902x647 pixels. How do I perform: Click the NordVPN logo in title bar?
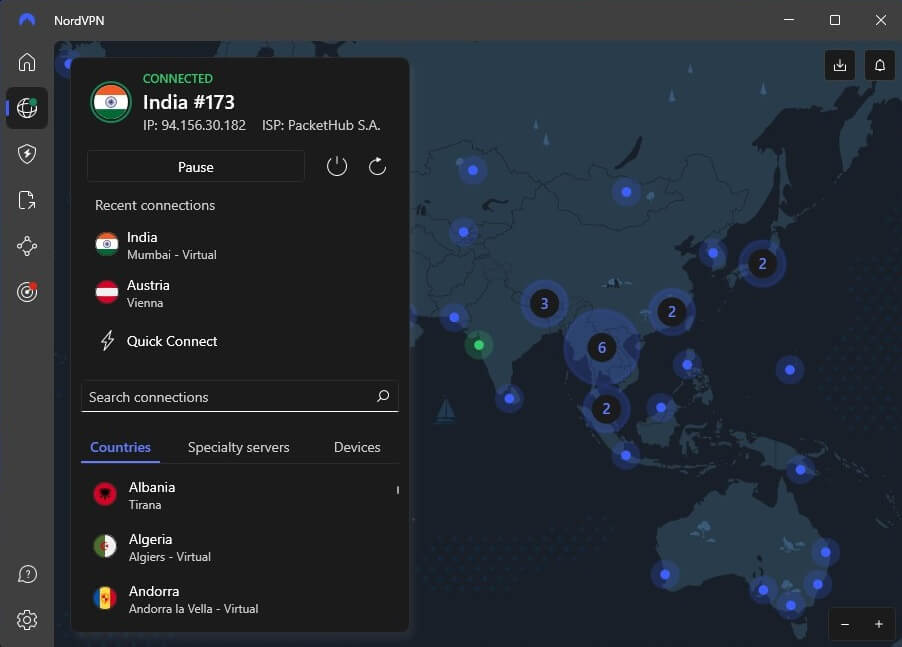pos(27,20)
